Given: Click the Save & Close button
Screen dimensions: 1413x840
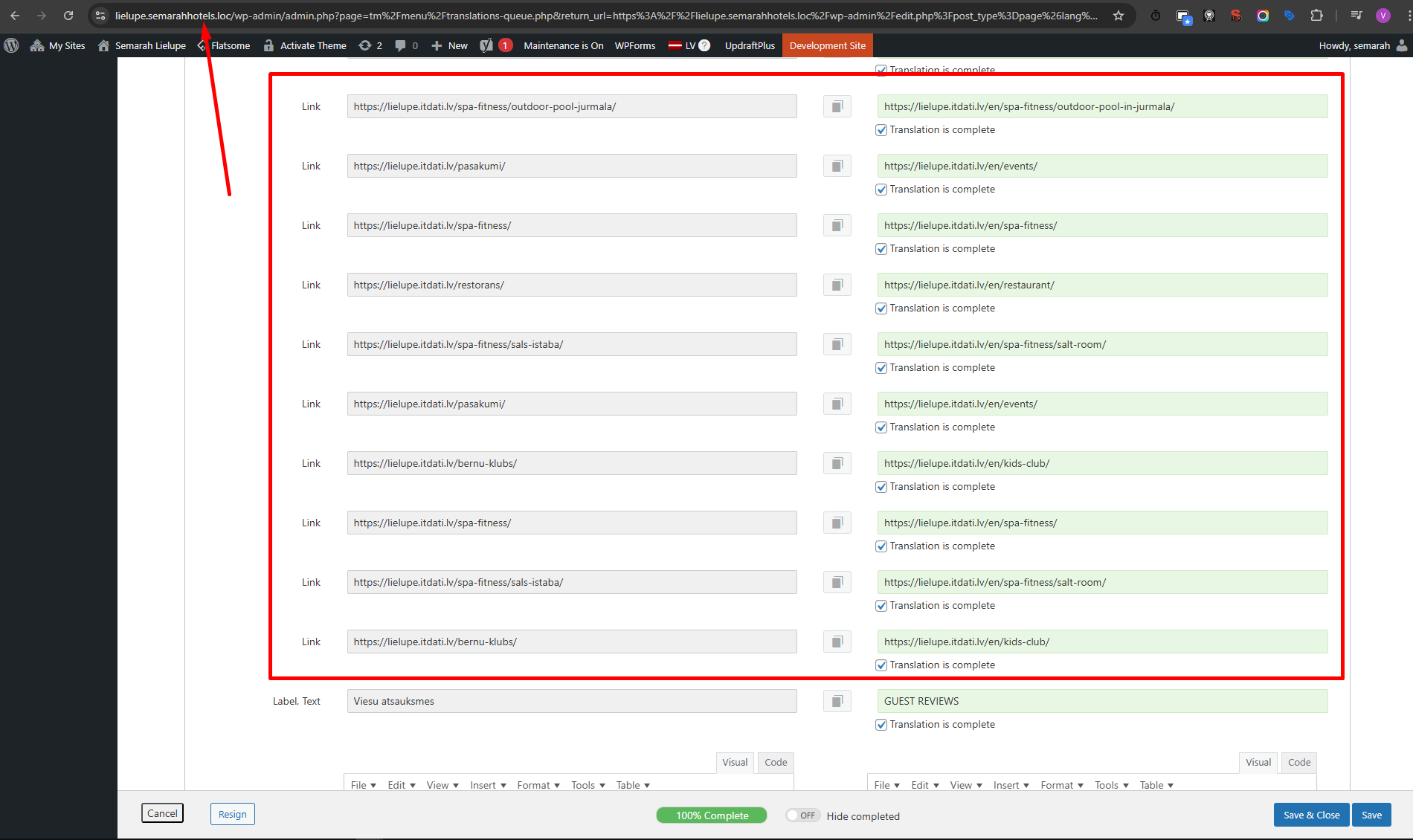Looking at the screenshot, I should point(1311,815).
